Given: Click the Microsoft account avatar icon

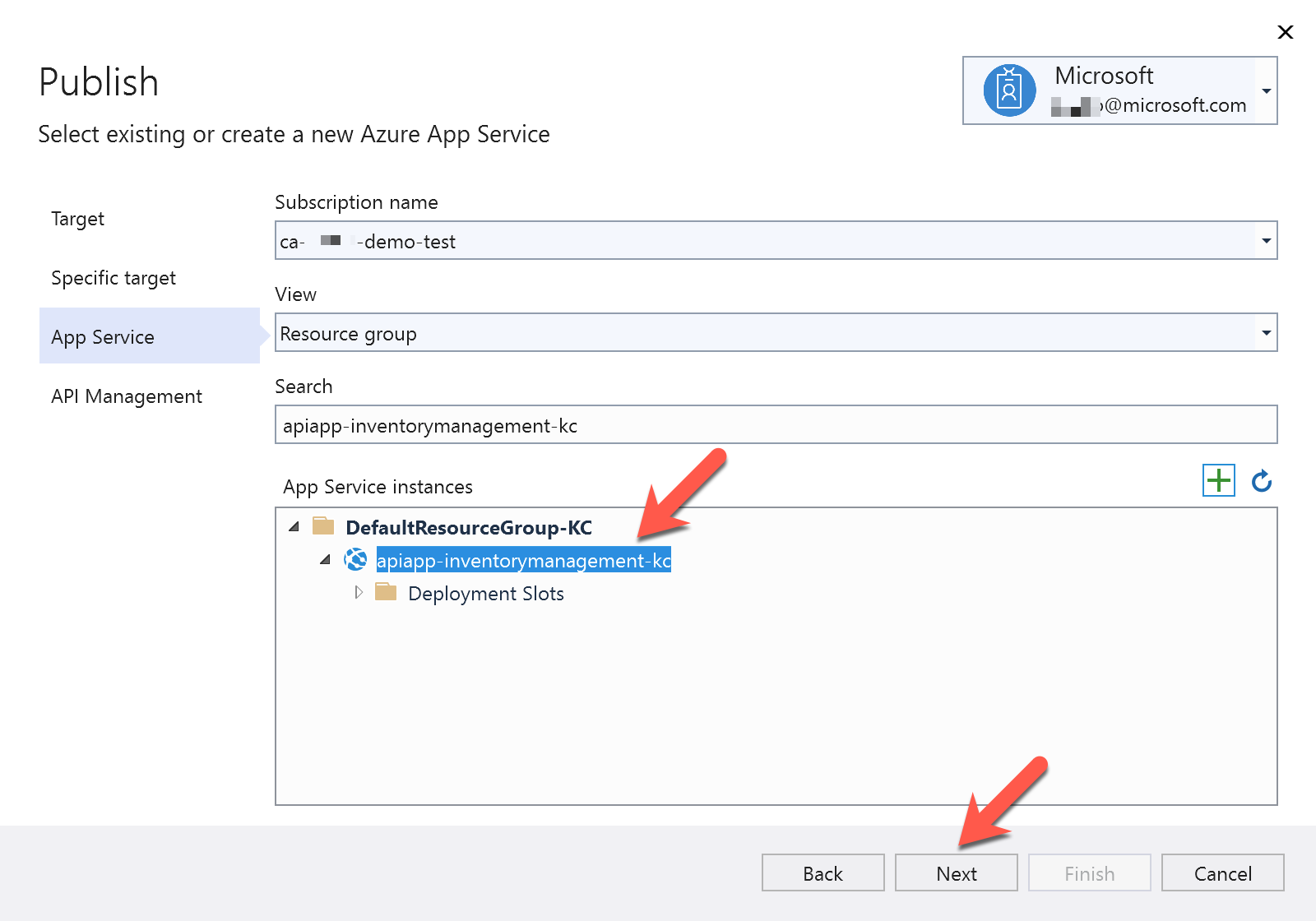Looking at the screenshot, I should pyautogui.click(x=1008, y=90).
